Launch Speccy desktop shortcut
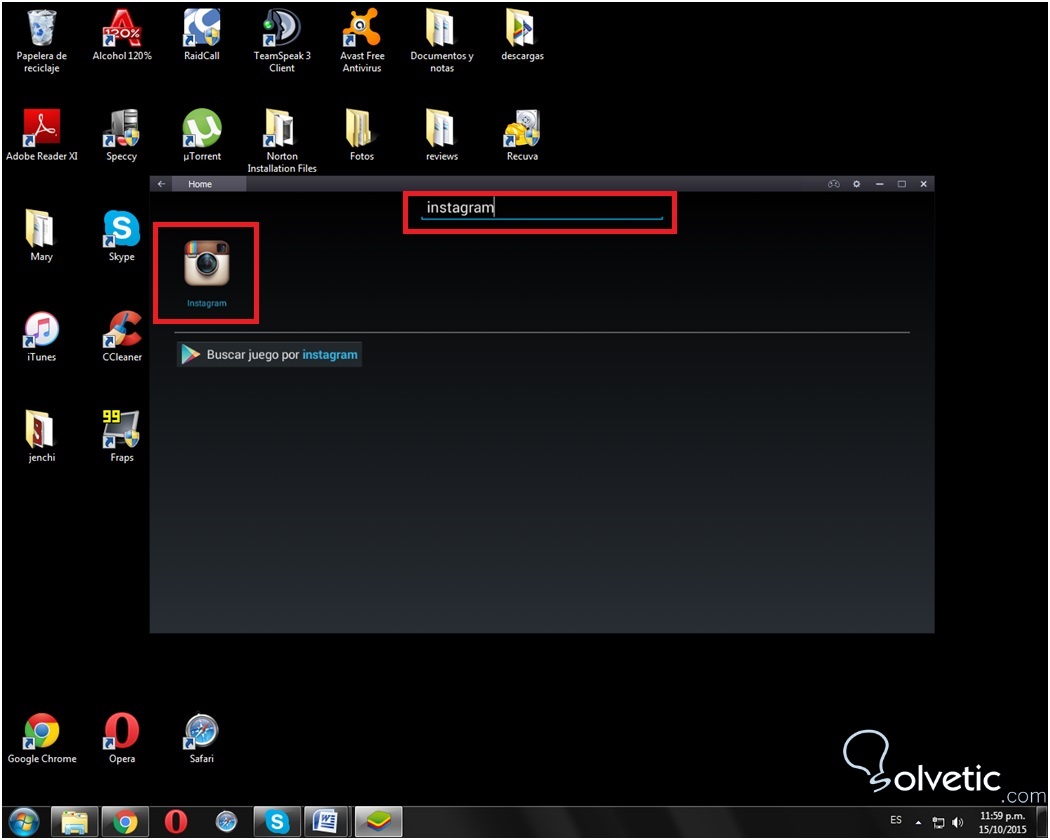Viewport: 1050px width, 840px height. tap(122, 135)
